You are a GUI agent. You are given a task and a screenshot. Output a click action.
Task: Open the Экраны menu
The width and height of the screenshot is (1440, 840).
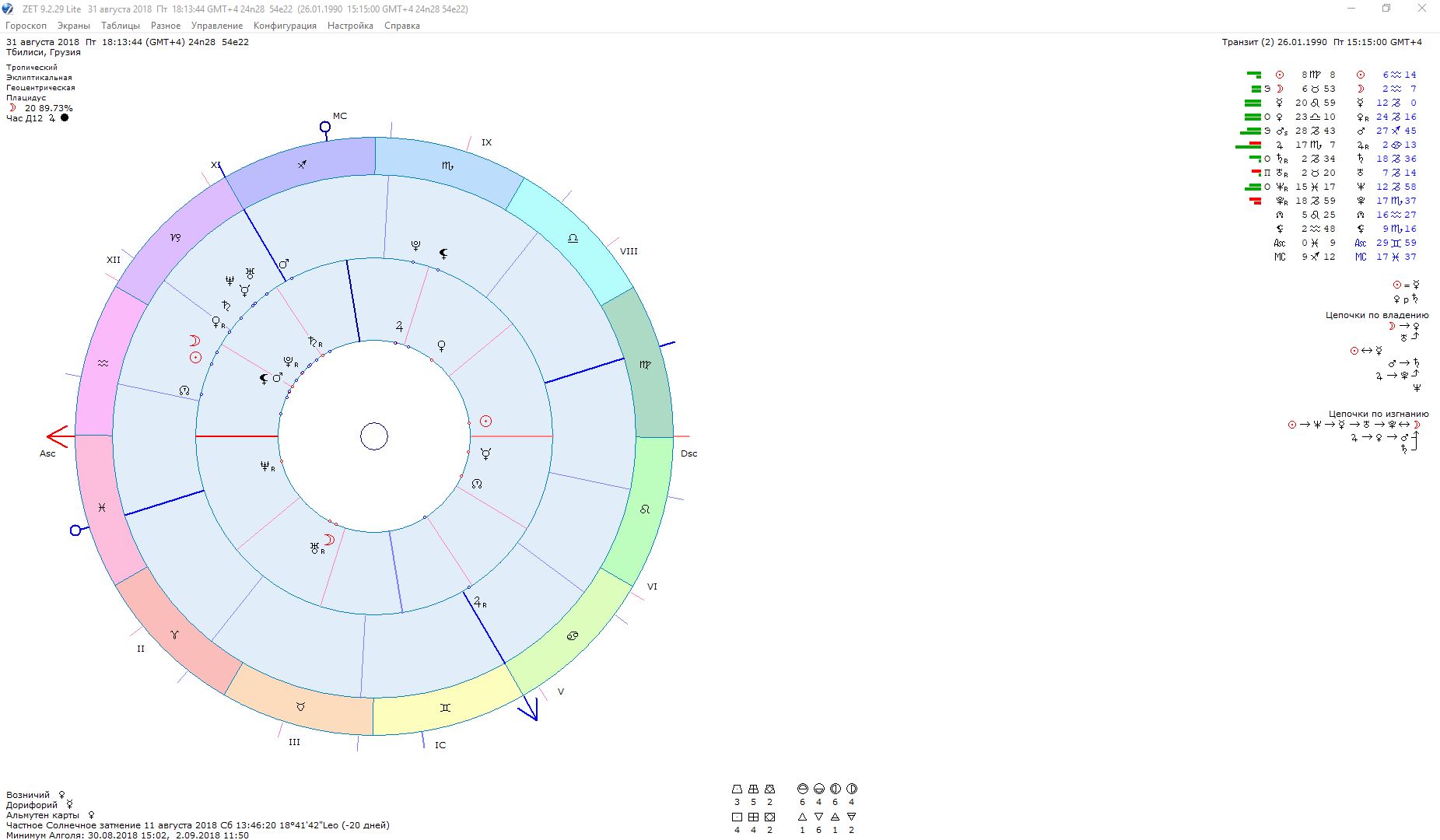74,26
